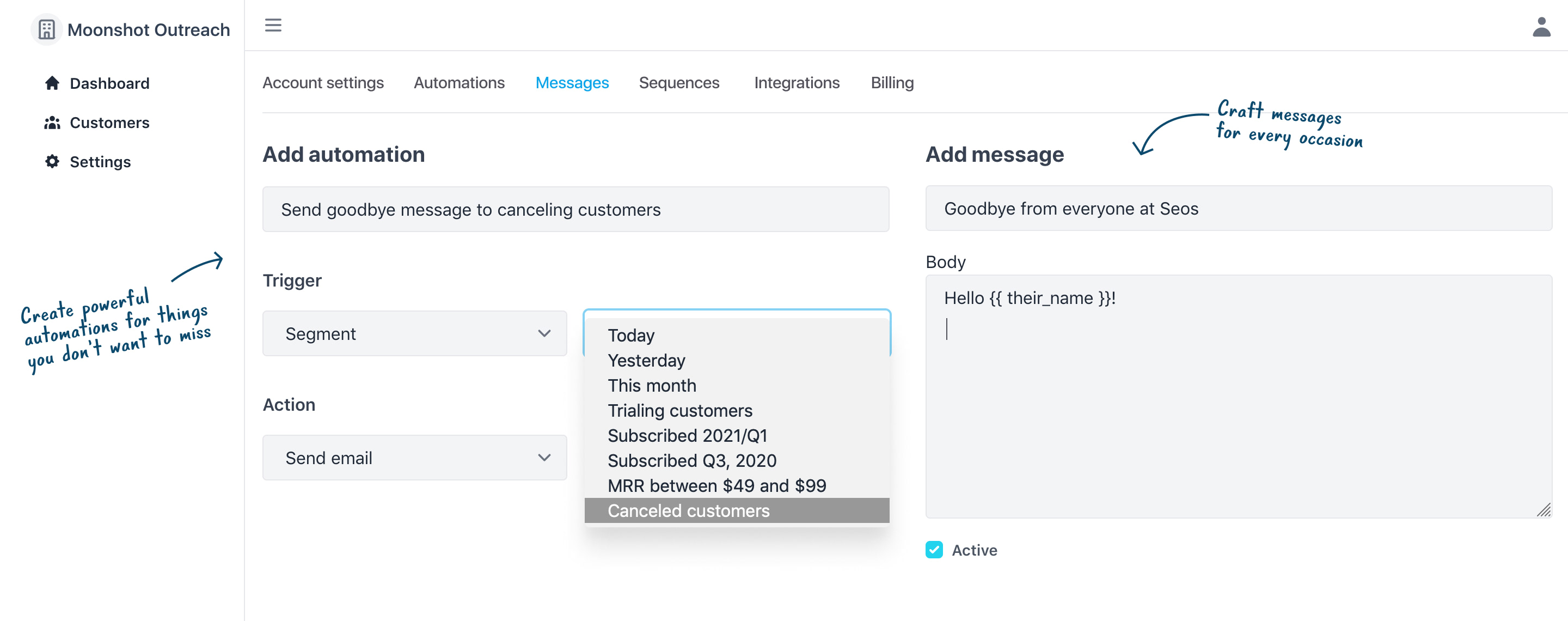Expand the Send email action dropdown
This screenshot has width=1568, height=621.
[x=414, y=458]
